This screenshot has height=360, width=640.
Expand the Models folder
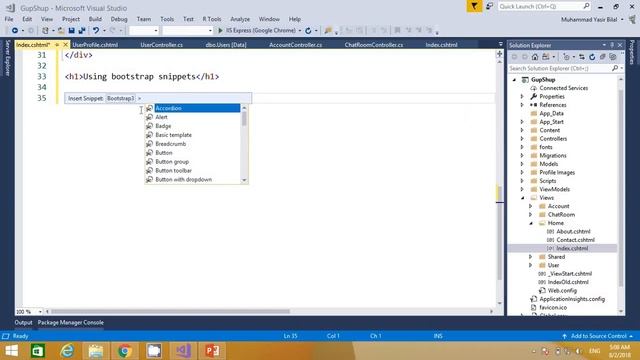[522, 164]
